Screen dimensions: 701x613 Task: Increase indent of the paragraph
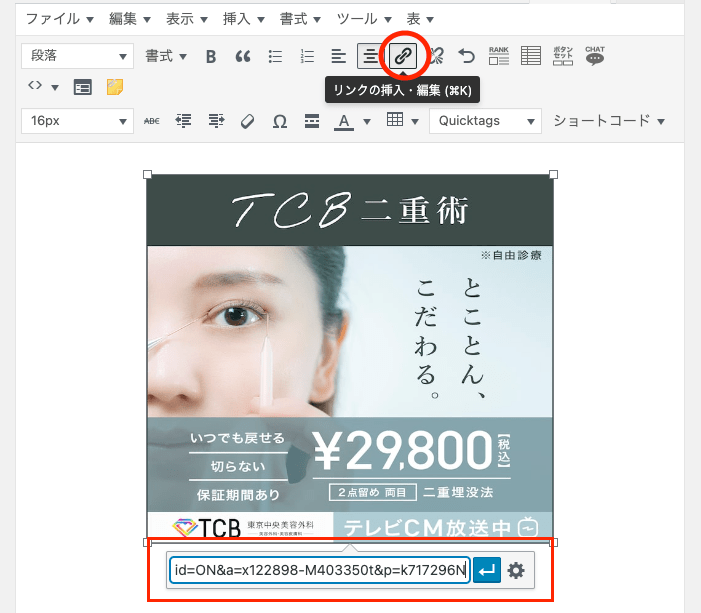(216, 121)
